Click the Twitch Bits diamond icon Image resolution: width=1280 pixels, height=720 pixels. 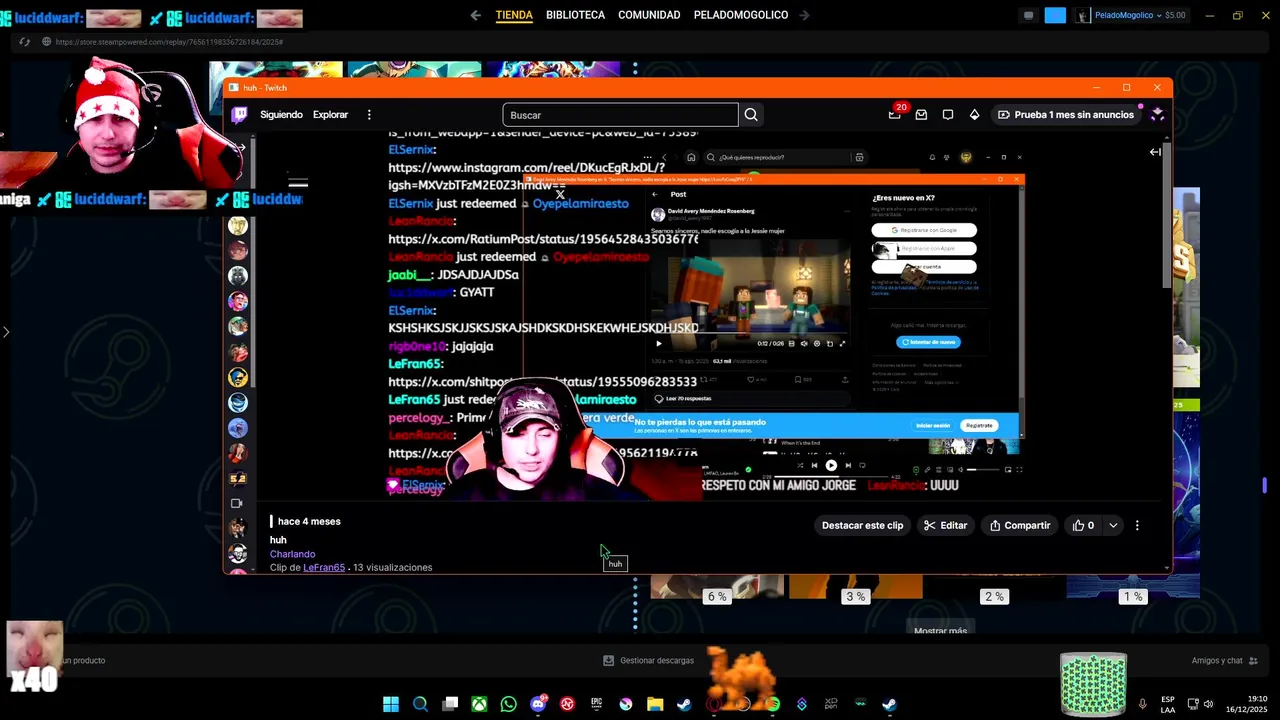click(x=974, y=115)
